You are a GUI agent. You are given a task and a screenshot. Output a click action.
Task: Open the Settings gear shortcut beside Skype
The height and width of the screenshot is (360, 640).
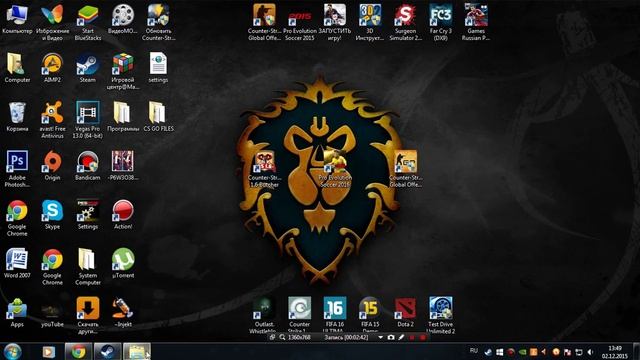coord(88,215)
